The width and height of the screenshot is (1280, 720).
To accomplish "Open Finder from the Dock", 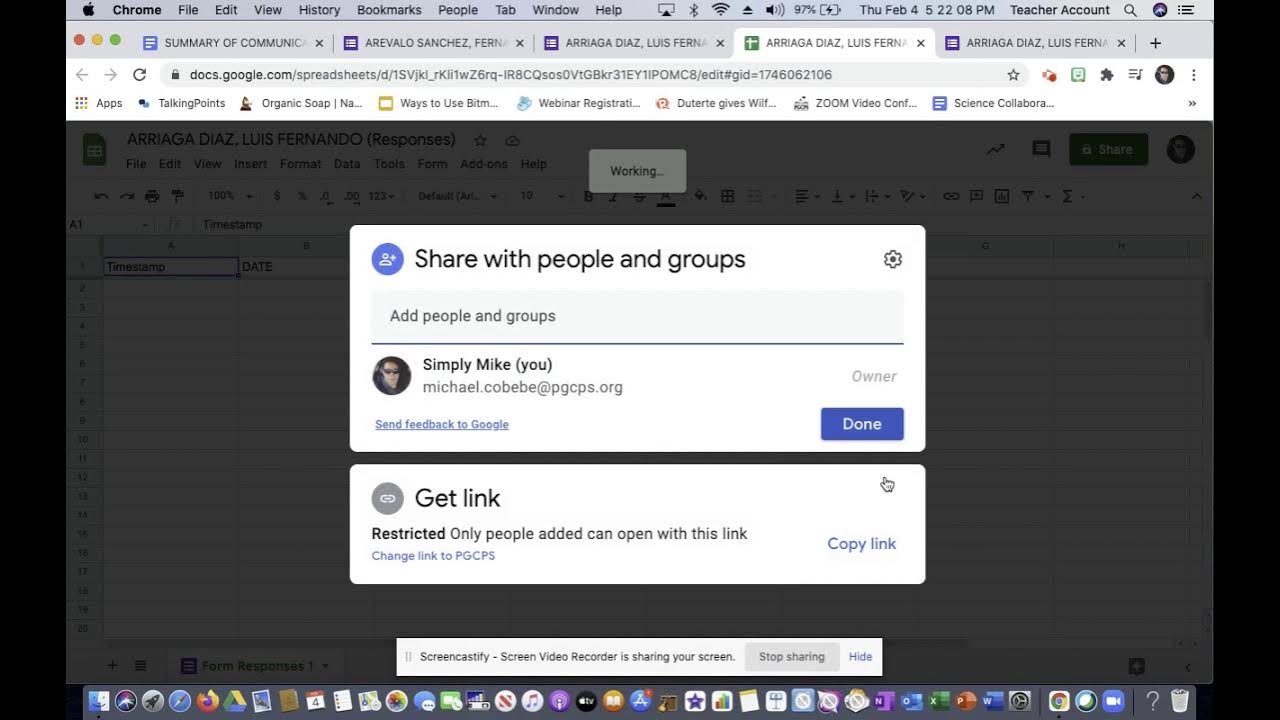I will tap(98, 701).
